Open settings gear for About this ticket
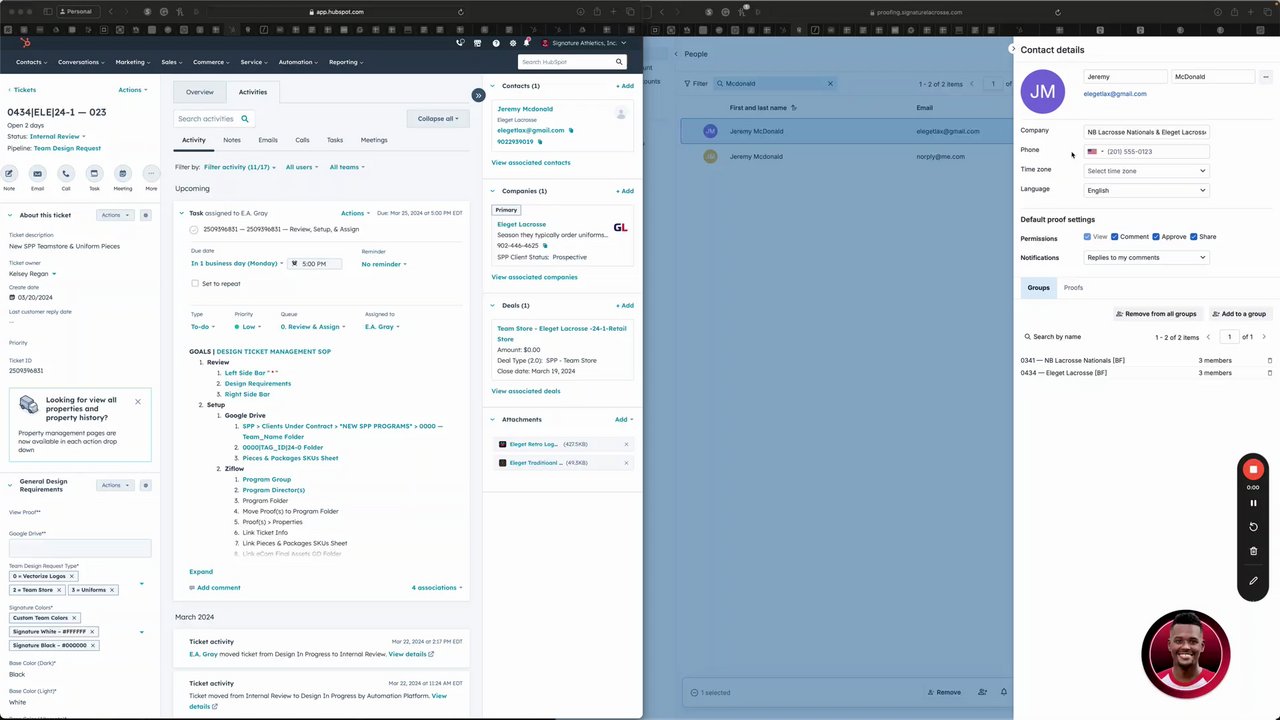1280x720 pixels. tap(145, 215)
